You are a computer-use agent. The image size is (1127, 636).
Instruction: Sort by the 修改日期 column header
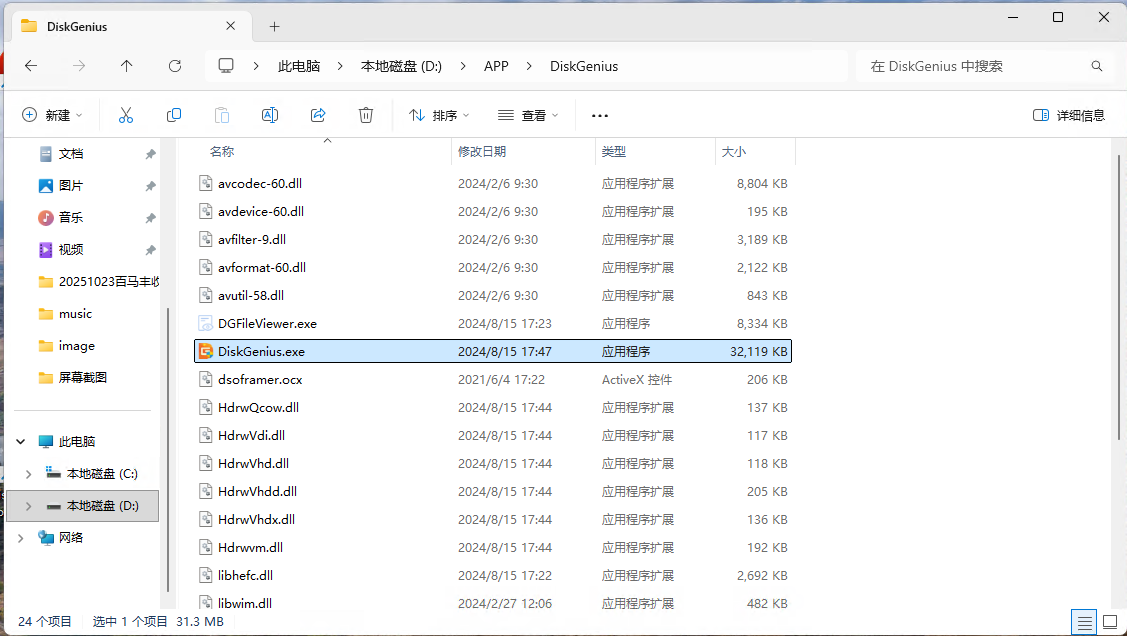coord(482,151)
